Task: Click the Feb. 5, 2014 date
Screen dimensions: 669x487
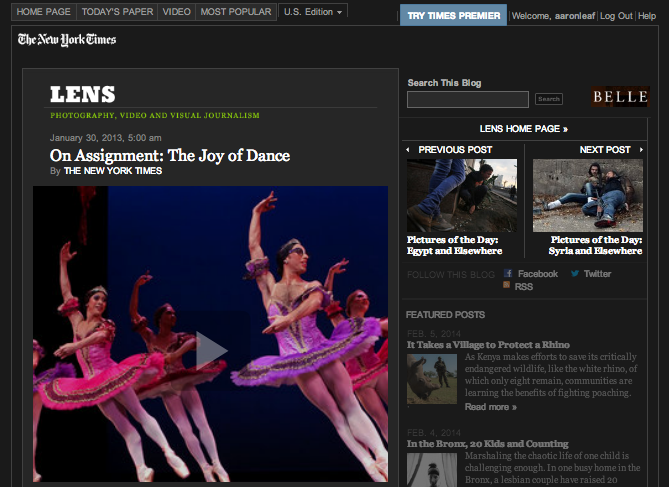Action: pyautogui.click(x=433, y=333)
